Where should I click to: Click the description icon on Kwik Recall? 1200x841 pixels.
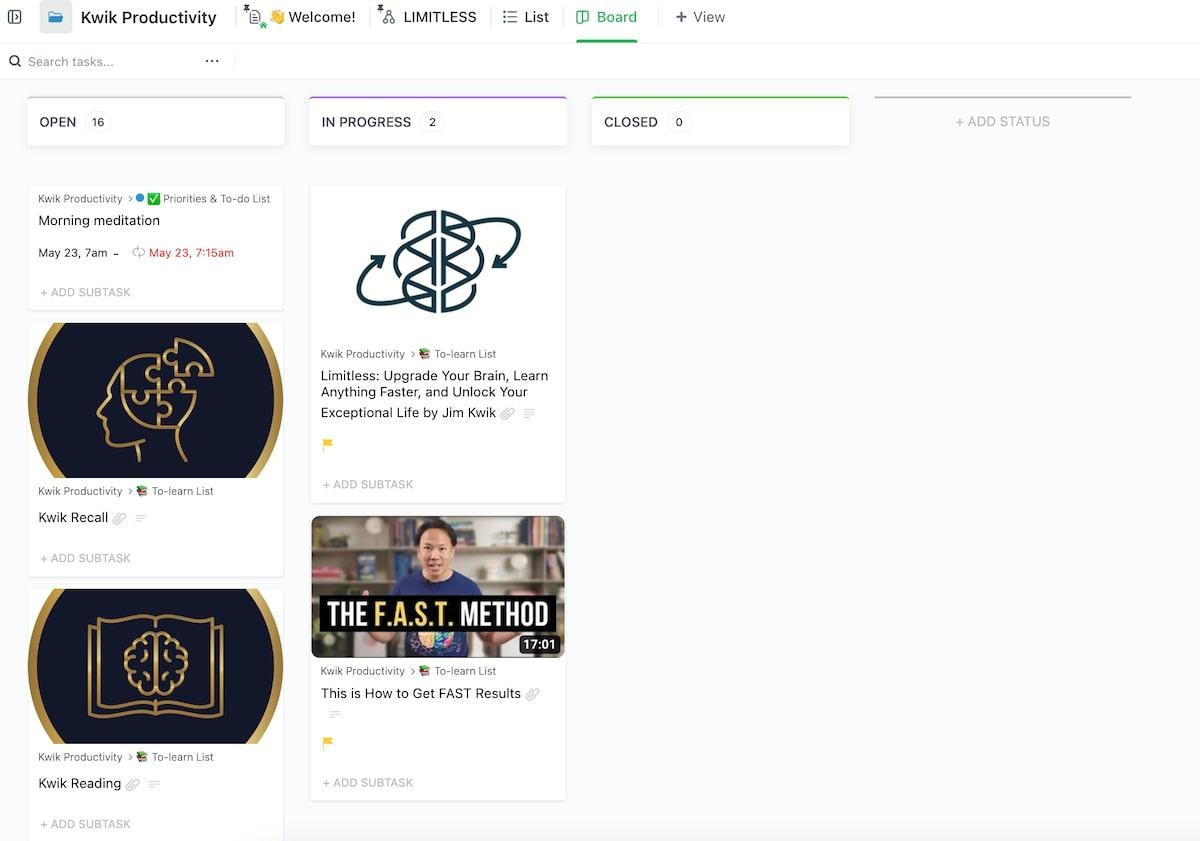(x=141, y=518)
